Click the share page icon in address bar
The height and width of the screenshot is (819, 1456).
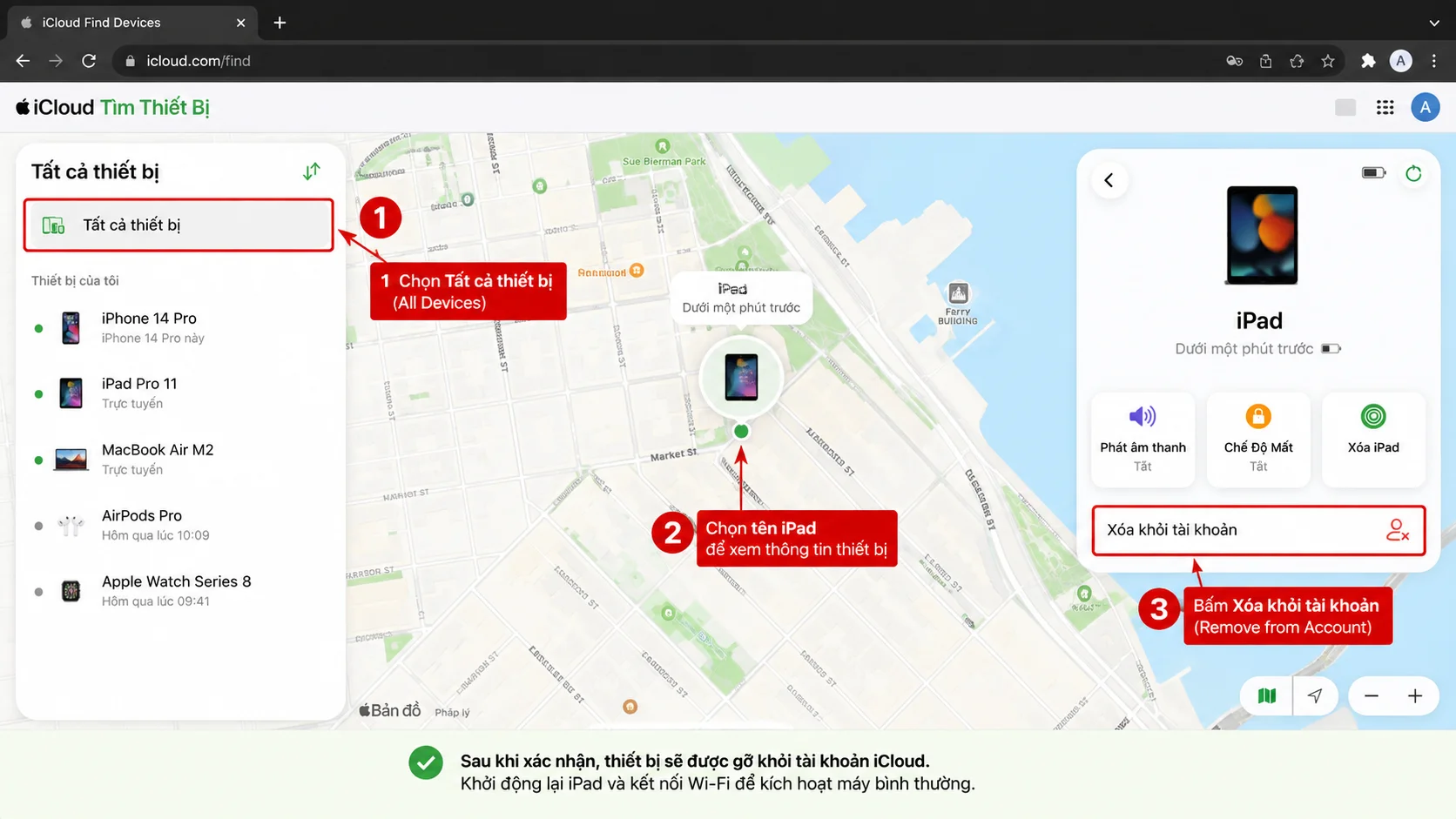[x=1265, y=61]
